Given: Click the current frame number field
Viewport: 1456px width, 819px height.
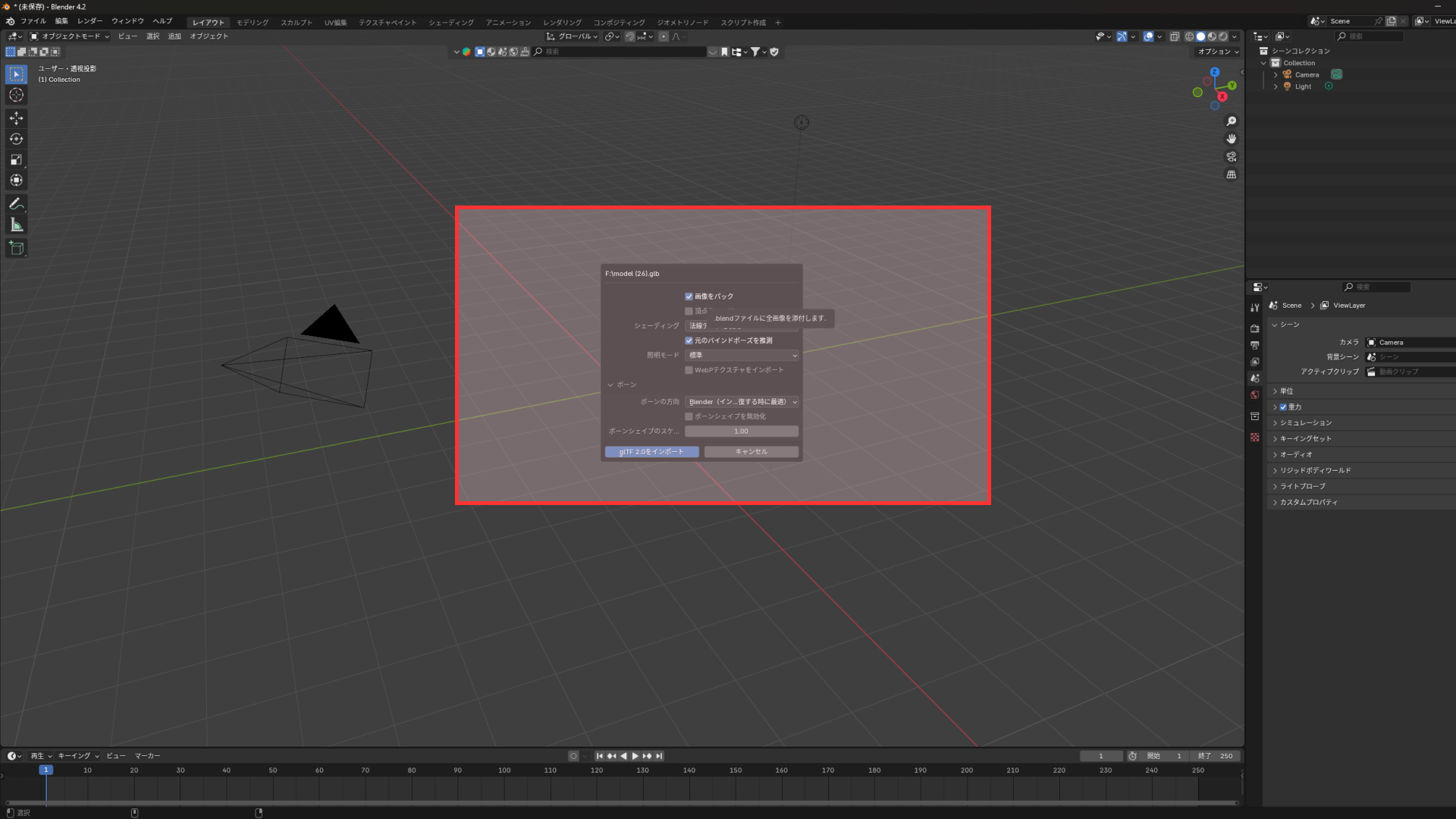Looking at the screenshot, I should coord(1101,756).
